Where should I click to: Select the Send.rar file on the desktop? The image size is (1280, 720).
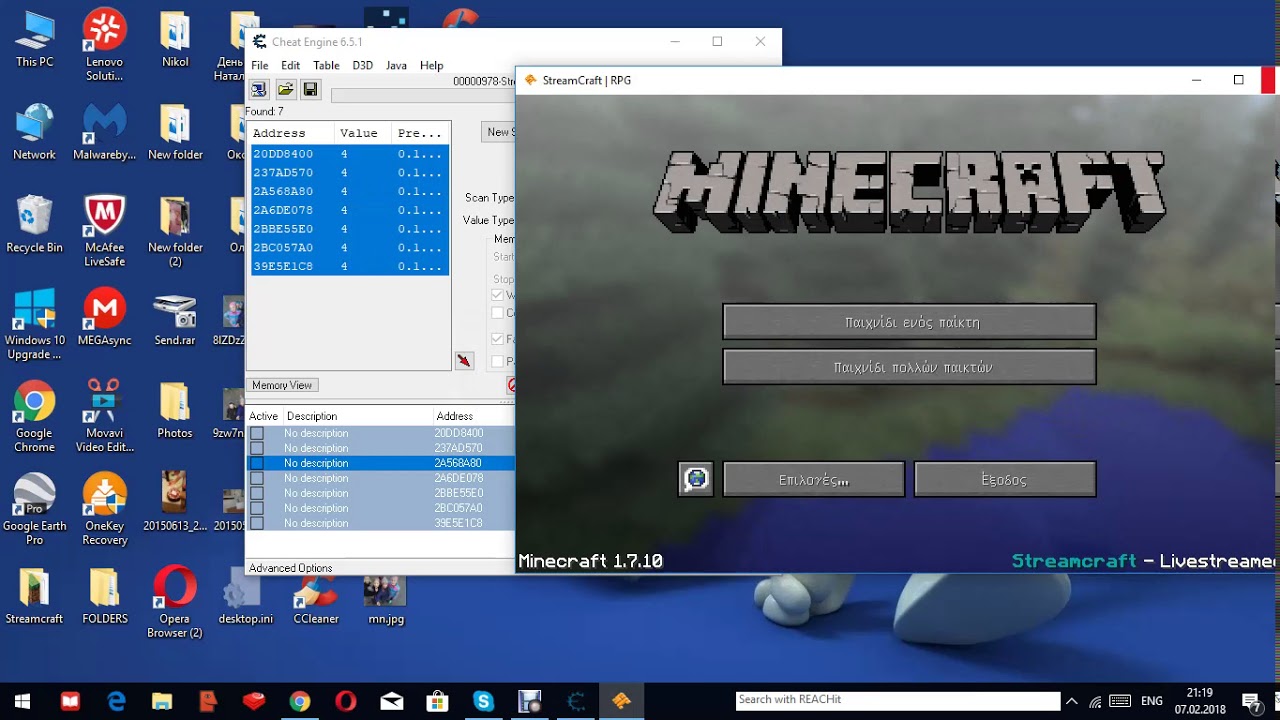click(x=175, y=317)
